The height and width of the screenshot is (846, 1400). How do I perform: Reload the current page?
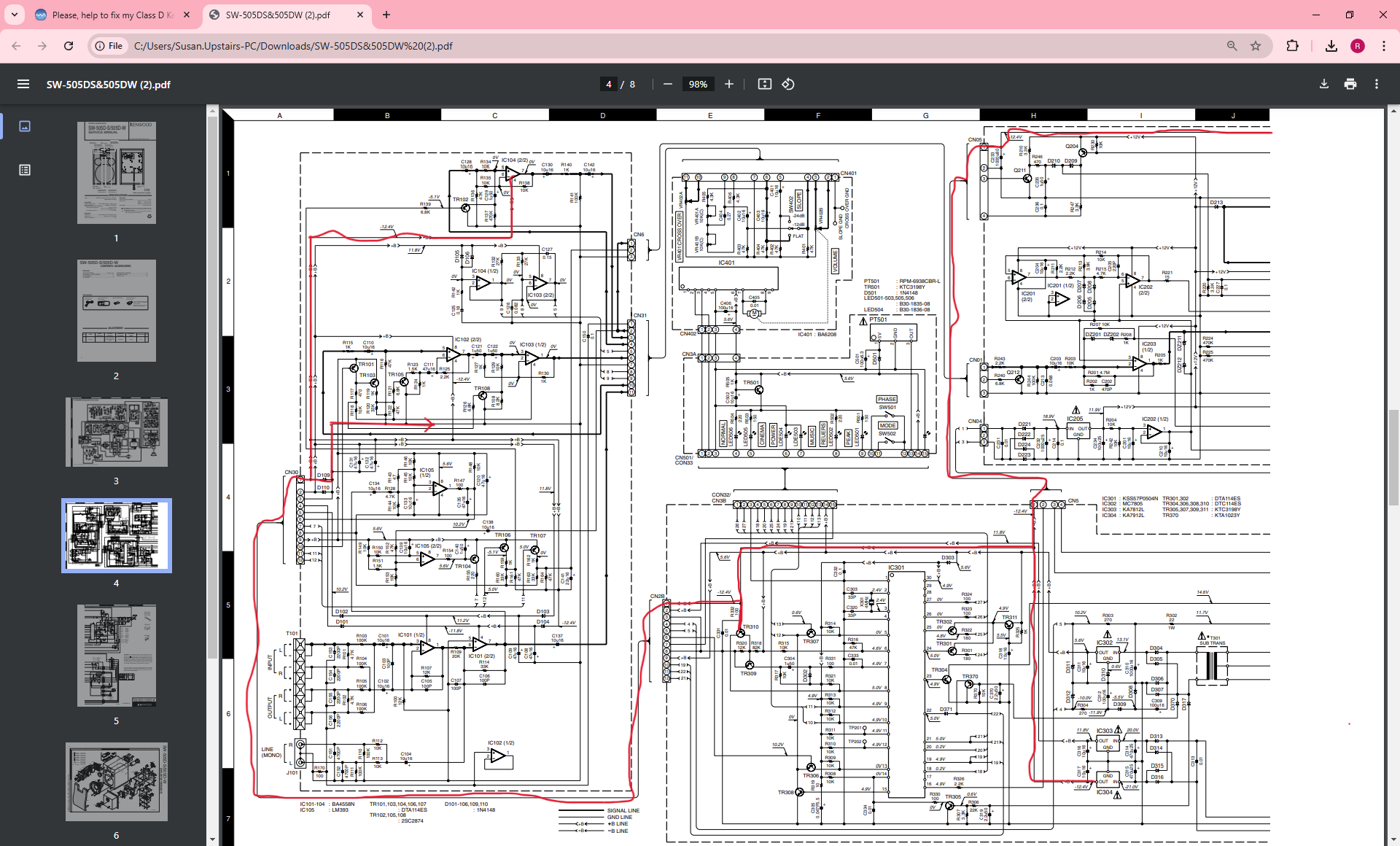[x=69, y=46]
